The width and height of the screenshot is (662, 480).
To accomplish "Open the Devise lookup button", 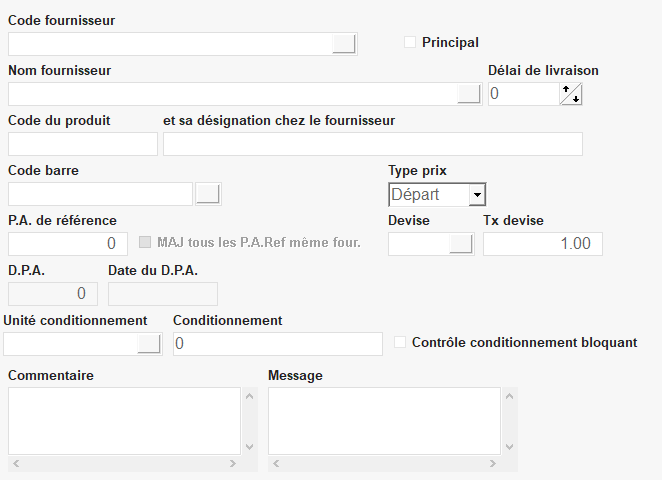I will 461,244.
